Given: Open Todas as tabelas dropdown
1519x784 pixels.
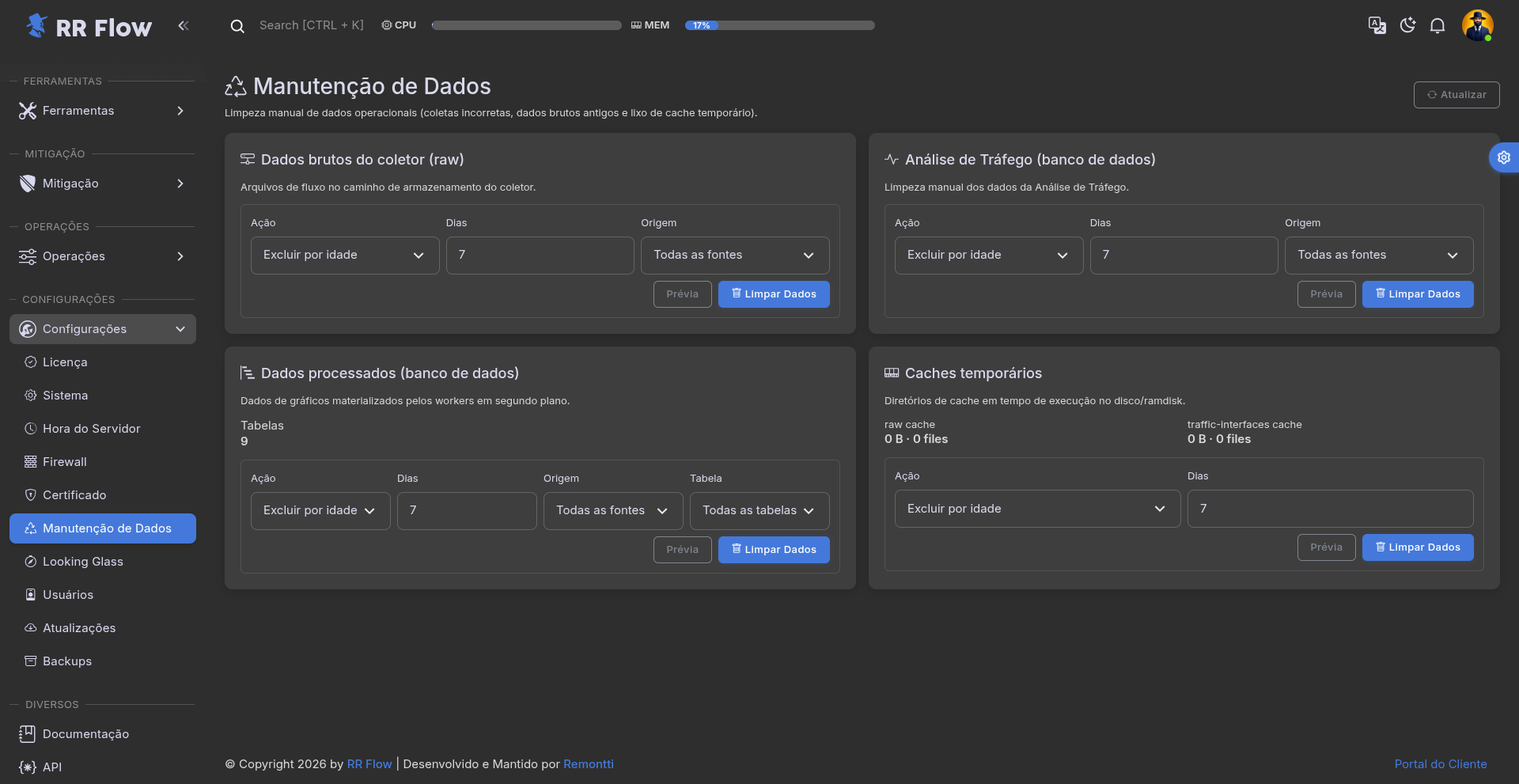Looking at the screenshot, I should pyautogui.click(x=759, y=511).
